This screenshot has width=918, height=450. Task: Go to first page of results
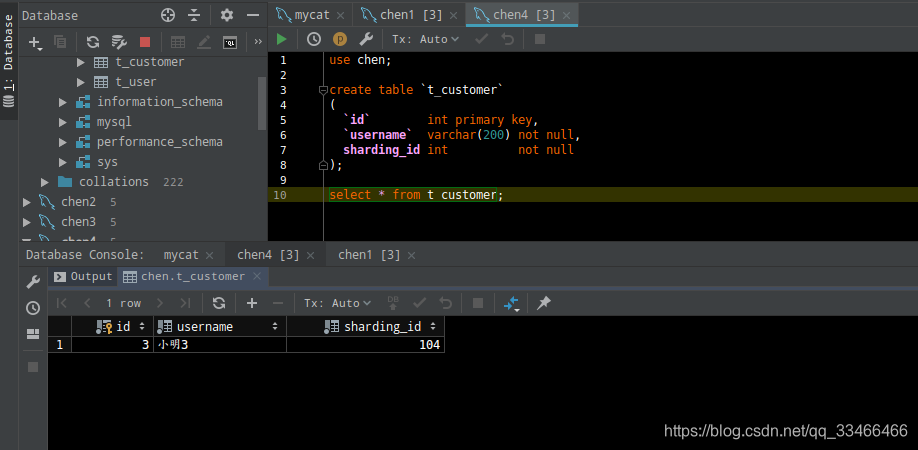[61, 303]
